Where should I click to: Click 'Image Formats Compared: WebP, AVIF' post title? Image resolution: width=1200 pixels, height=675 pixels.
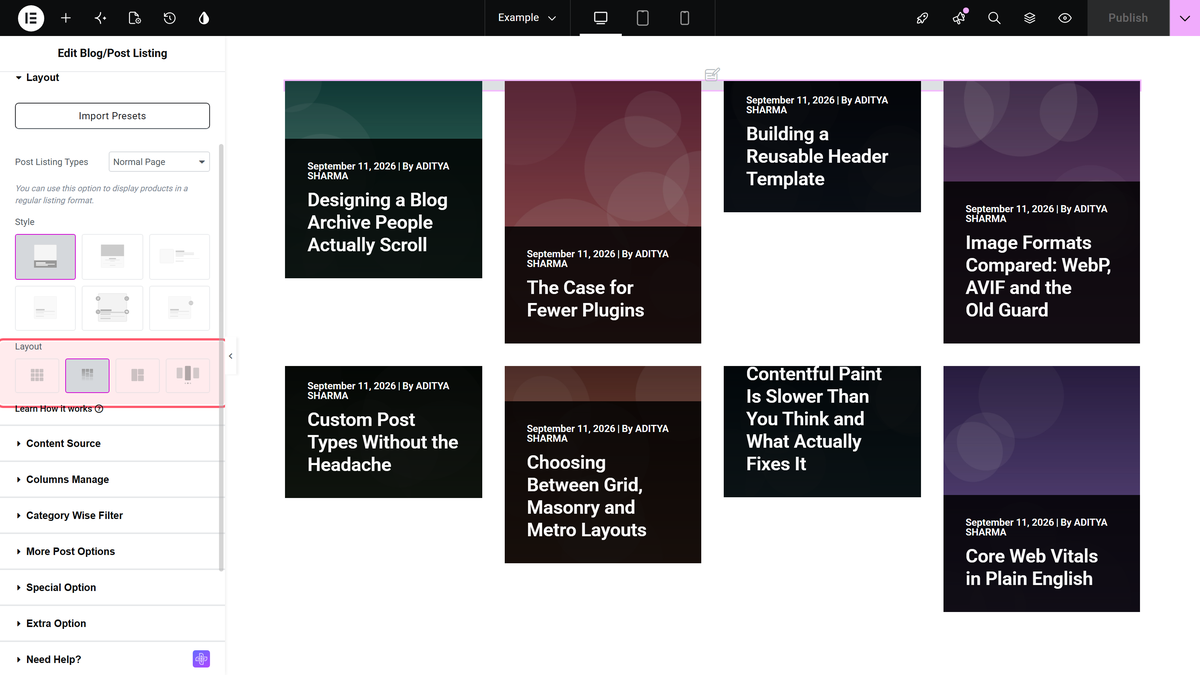tap(1038, 276)
